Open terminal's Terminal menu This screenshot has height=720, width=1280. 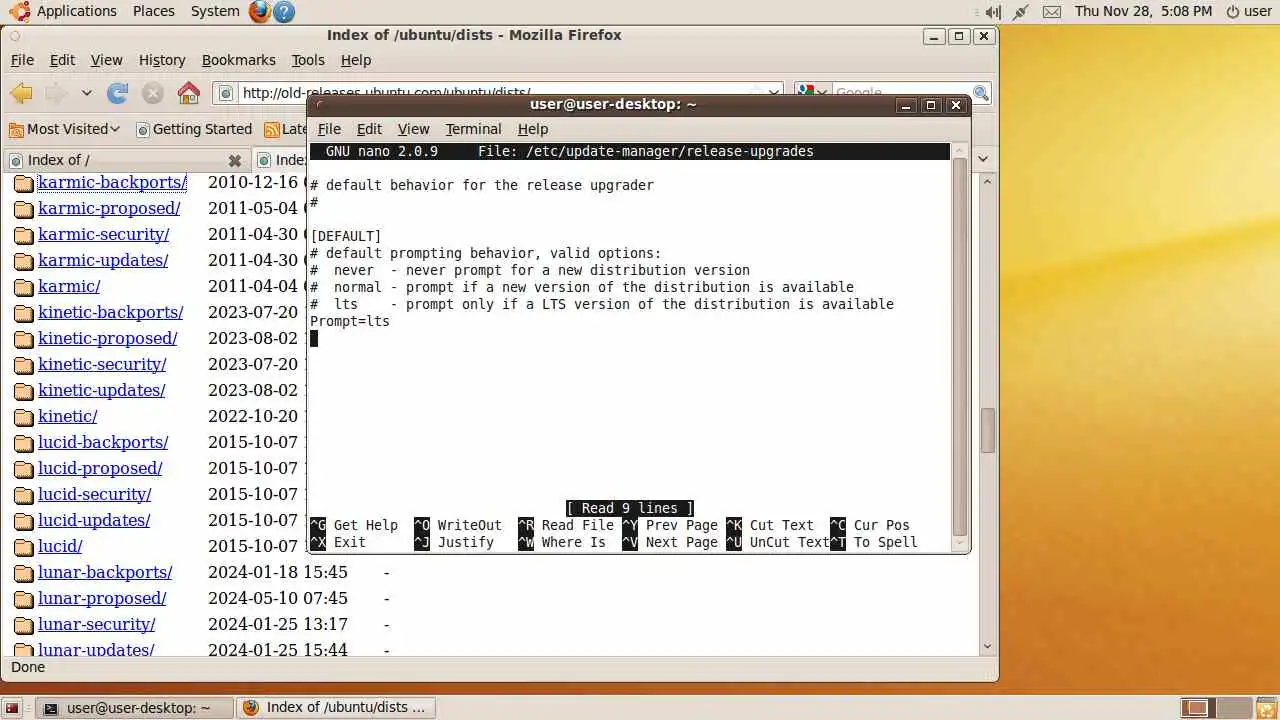pyautogui.click(x=473, y=129)
